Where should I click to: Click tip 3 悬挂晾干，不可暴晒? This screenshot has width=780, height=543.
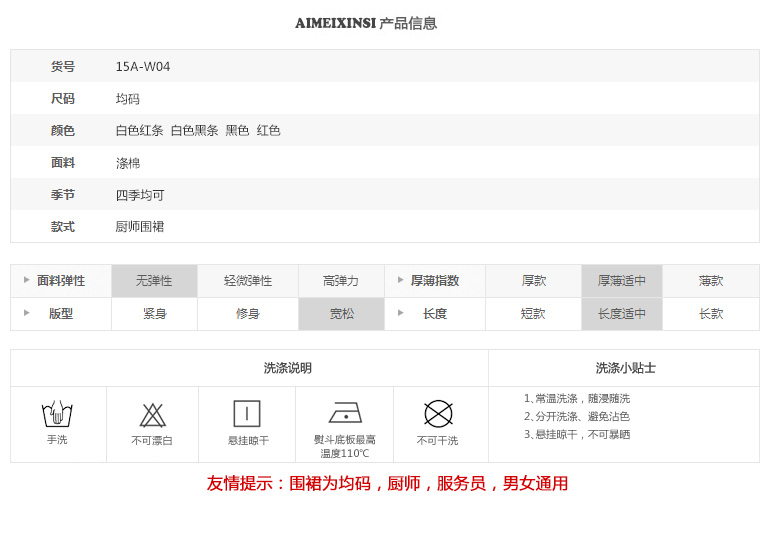(577, 435)
